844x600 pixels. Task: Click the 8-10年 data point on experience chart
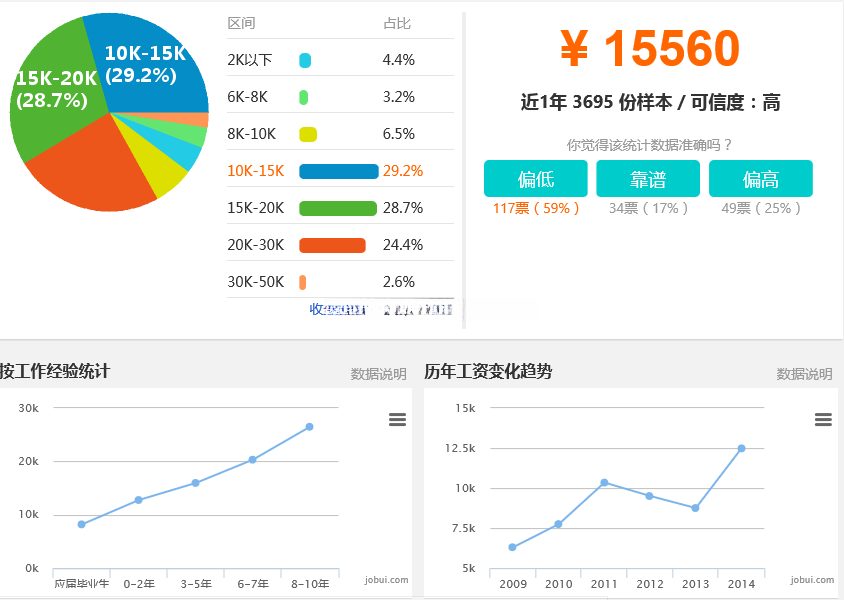(310, 427)
